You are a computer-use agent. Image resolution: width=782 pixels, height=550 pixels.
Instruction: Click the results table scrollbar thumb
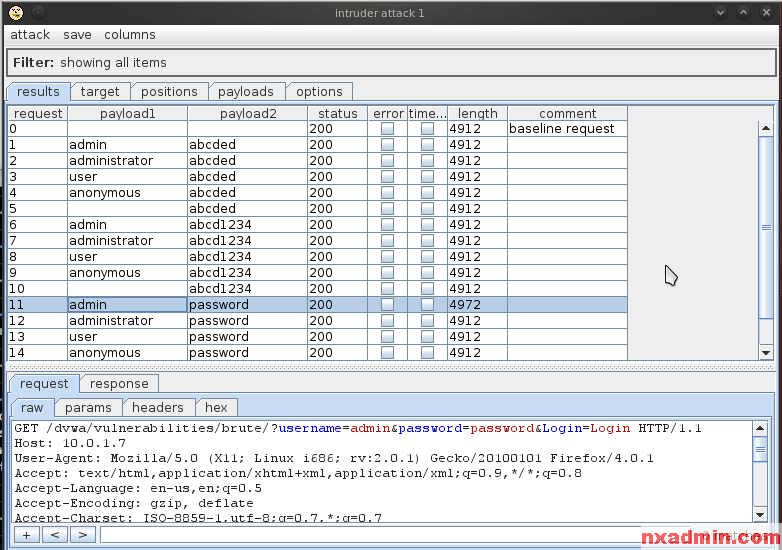point(766,227)
